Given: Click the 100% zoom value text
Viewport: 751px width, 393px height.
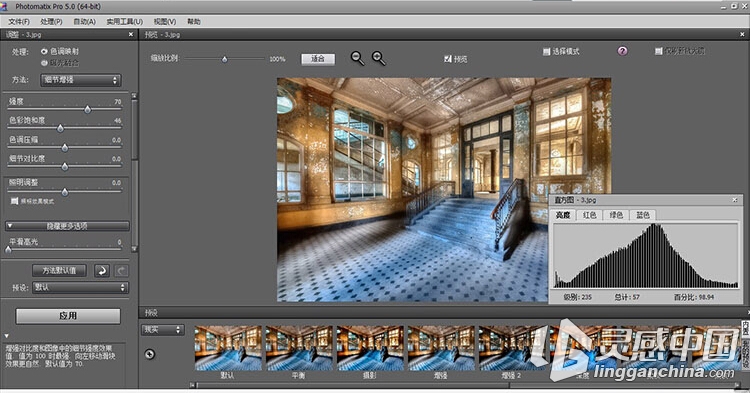Looking at the screenshot, I should tap(277, 59).
